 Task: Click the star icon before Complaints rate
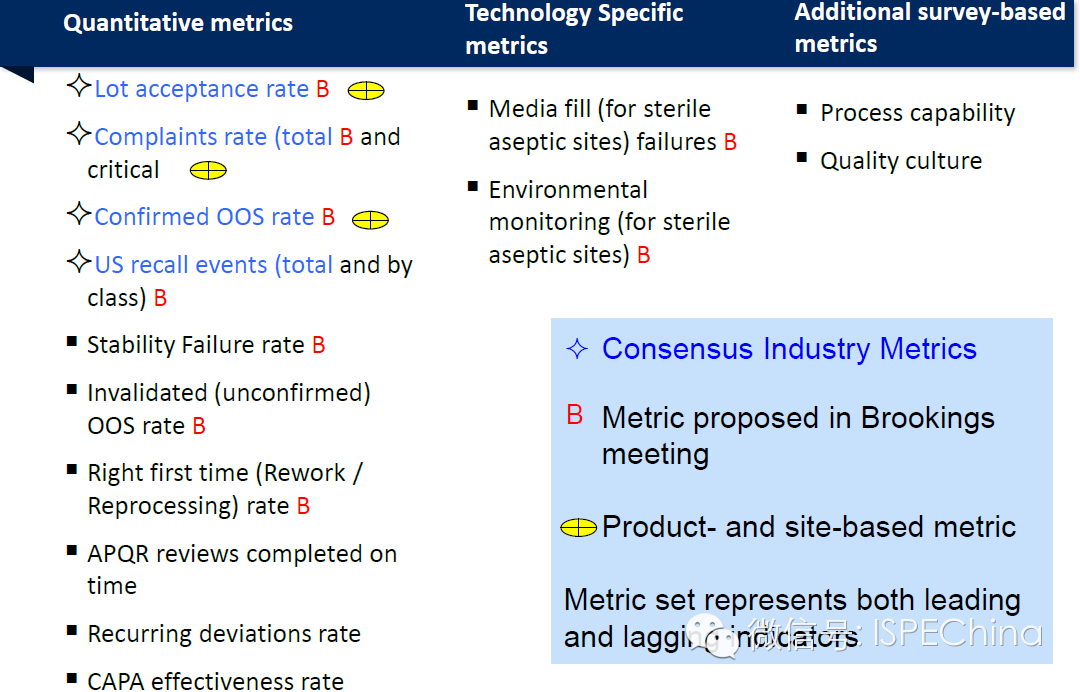point(79,133)
